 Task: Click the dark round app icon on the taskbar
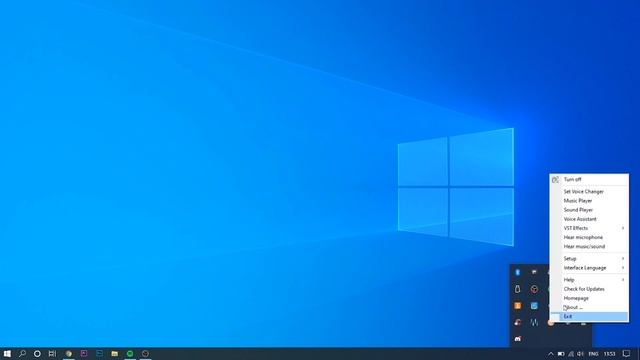[145, 353]
